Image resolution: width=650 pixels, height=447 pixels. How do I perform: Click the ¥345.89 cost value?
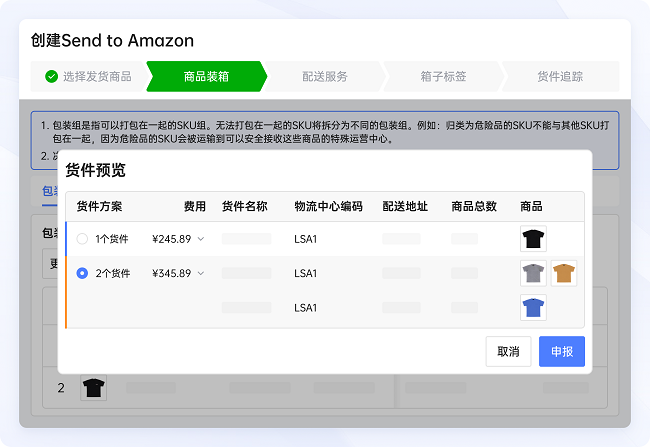pyautogui.click(x=172, y=274)
